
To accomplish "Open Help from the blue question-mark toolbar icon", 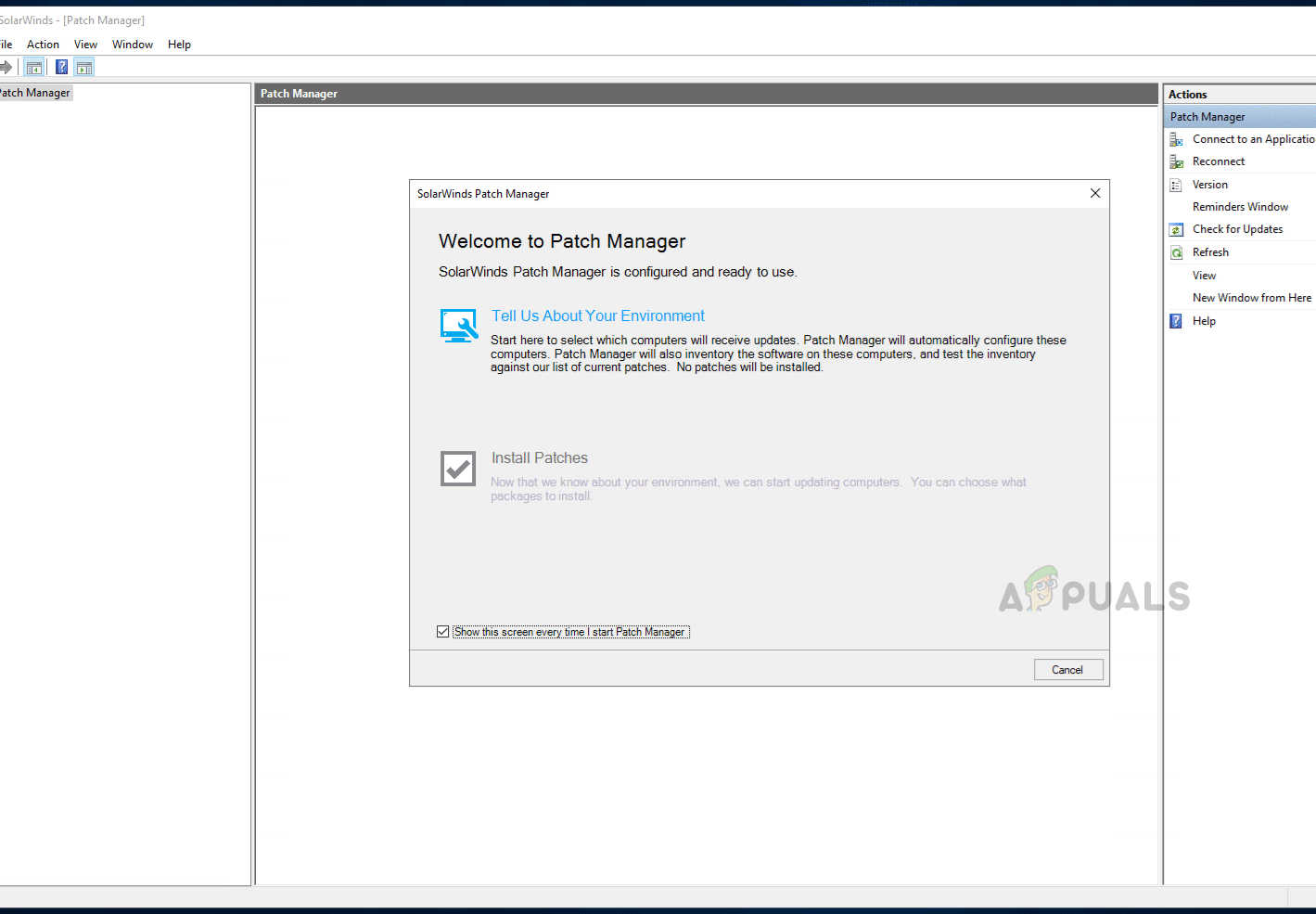I will 61,67.
